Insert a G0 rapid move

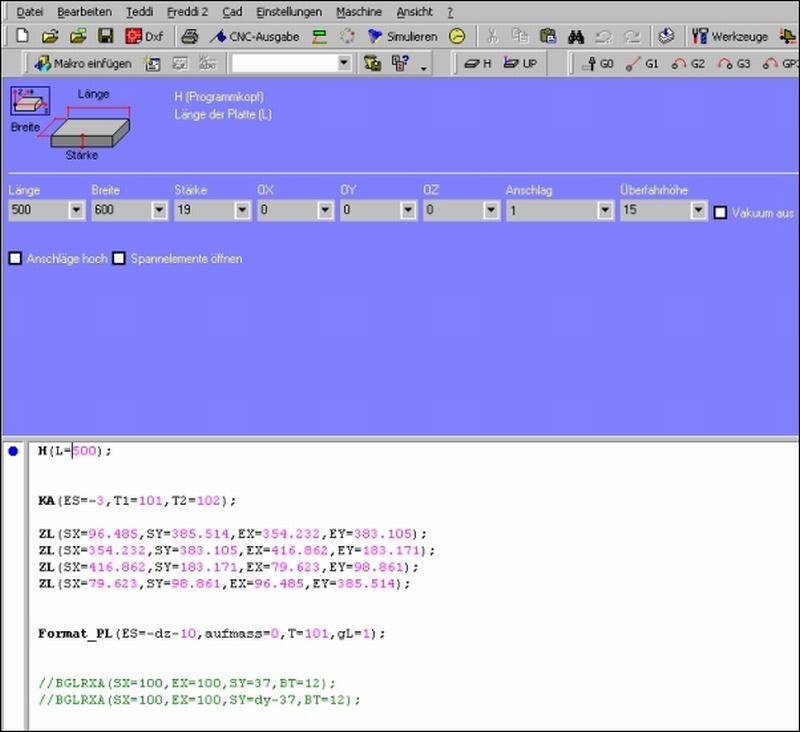[x=597, y=64]
